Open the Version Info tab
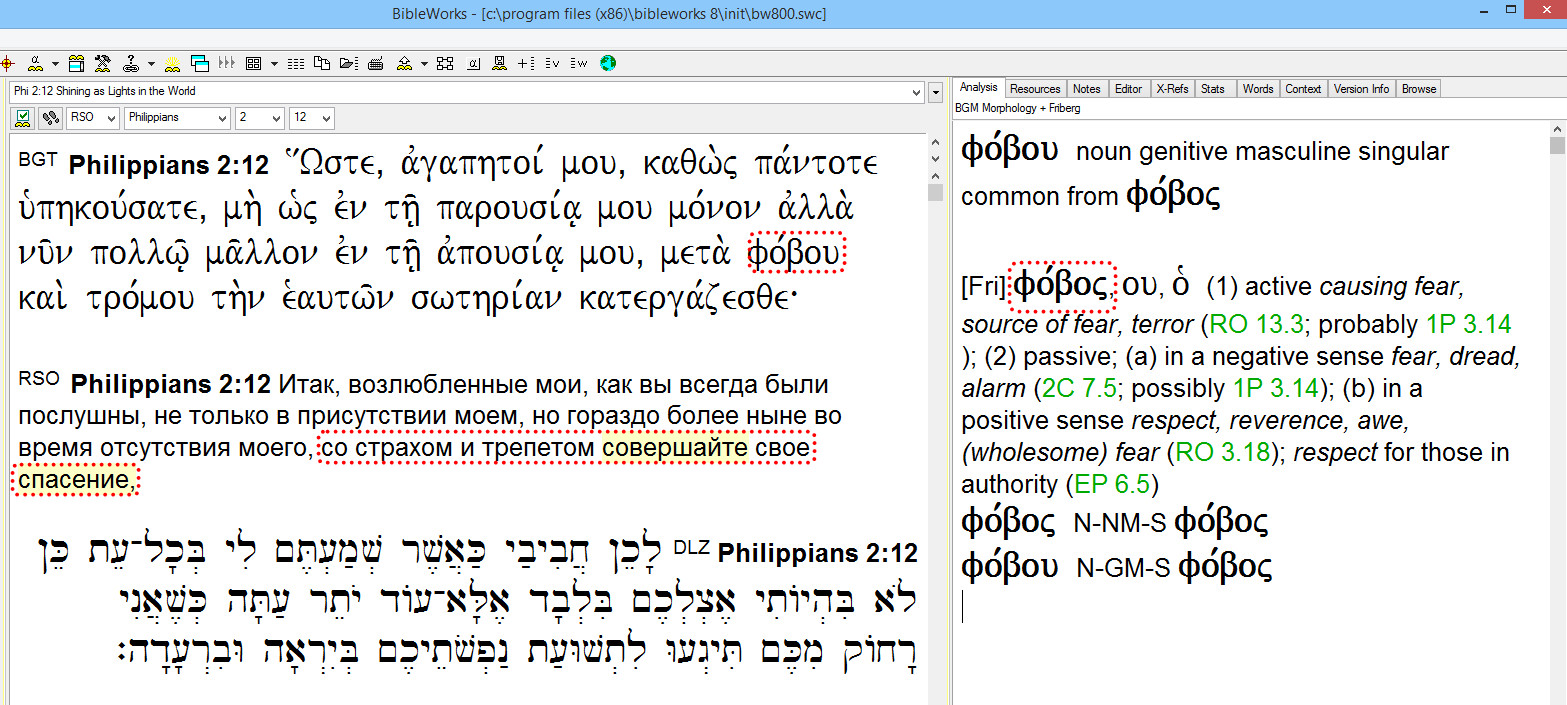1567x705 pixels. (x=1361, y=89)
